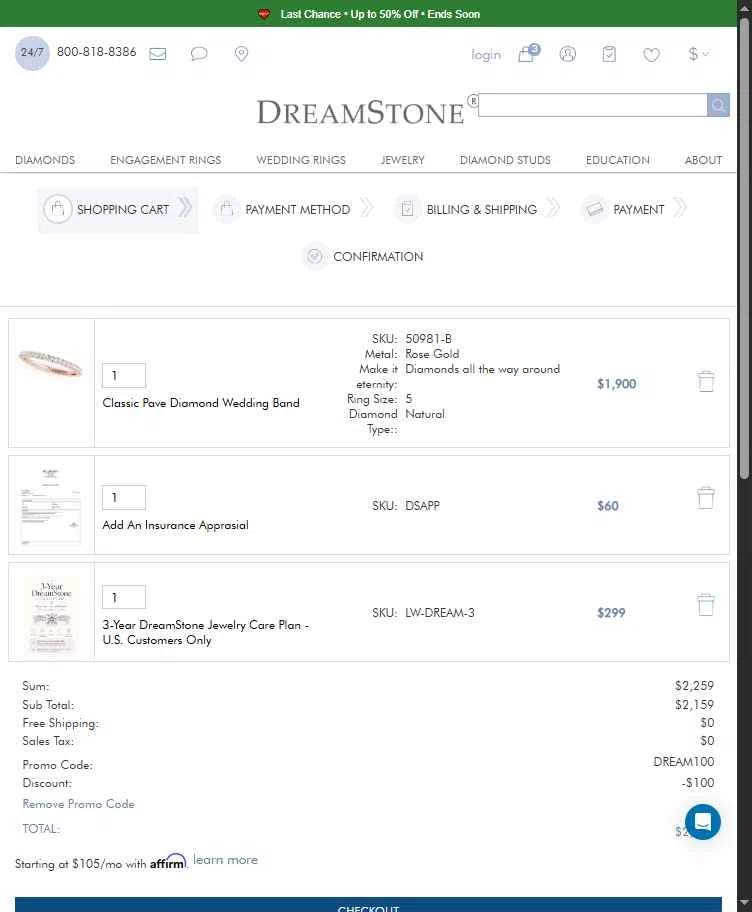Image resolution: width=752 pixels, height=912 pixels.
Task: Expand the dollar currency selector
Action: (x=698, y=54)
